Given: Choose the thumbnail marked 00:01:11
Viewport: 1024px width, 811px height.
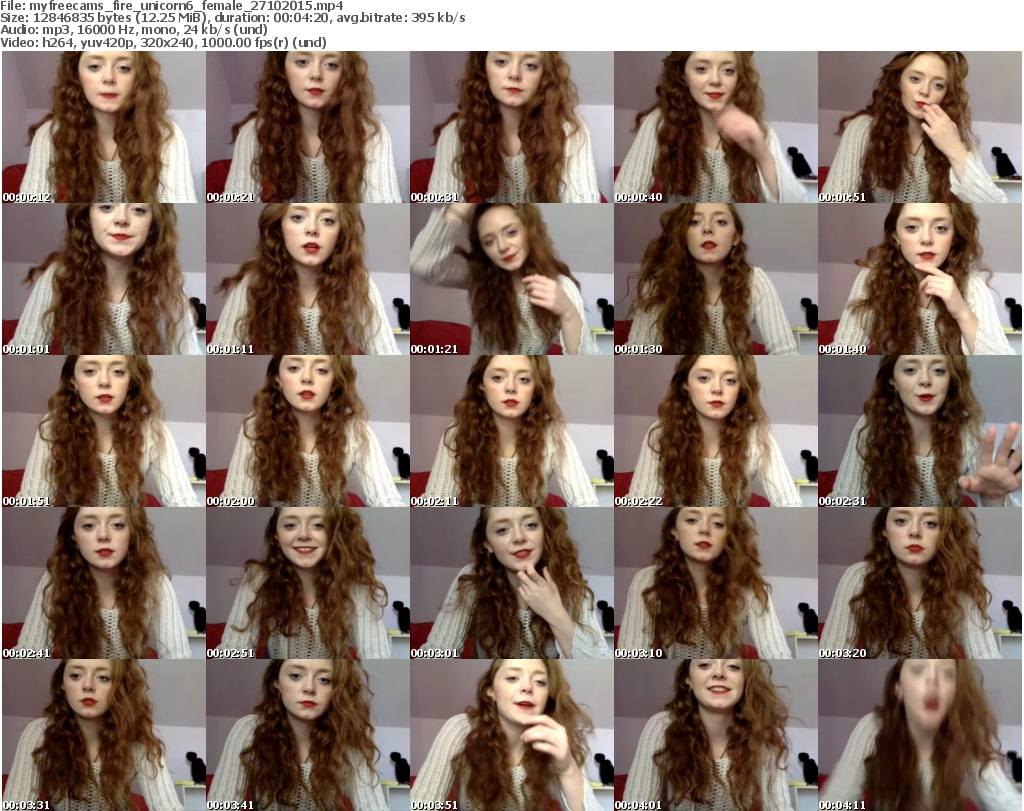Looking at the screenshot, I should pyautogui.click(x=308, y=279).
